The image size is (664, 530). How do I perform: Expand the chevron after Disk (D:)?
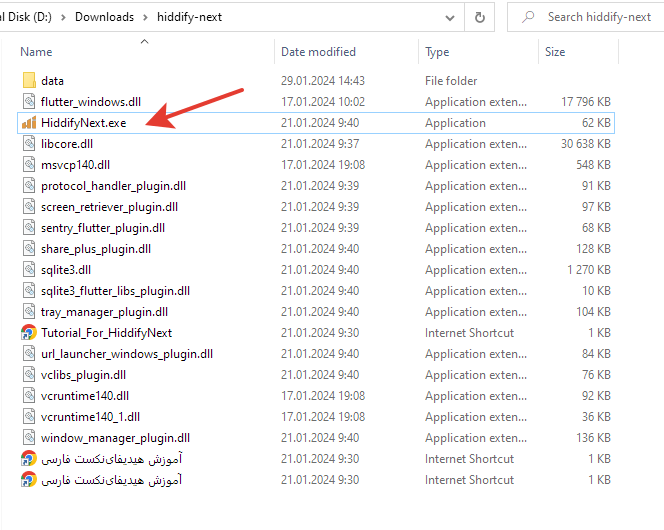point(63,17)
